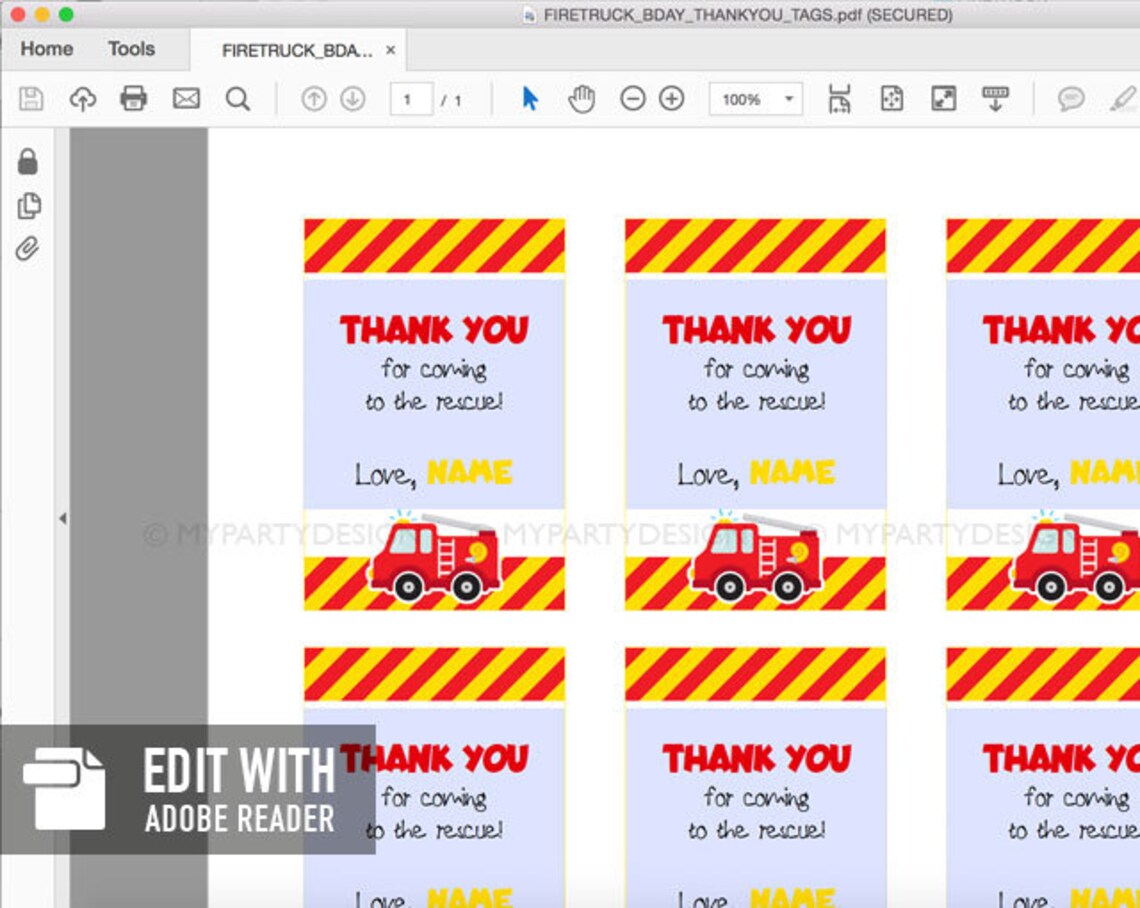Screen dimensions: 1140x908
Task: Go to next page arrow
Action: 353,98
